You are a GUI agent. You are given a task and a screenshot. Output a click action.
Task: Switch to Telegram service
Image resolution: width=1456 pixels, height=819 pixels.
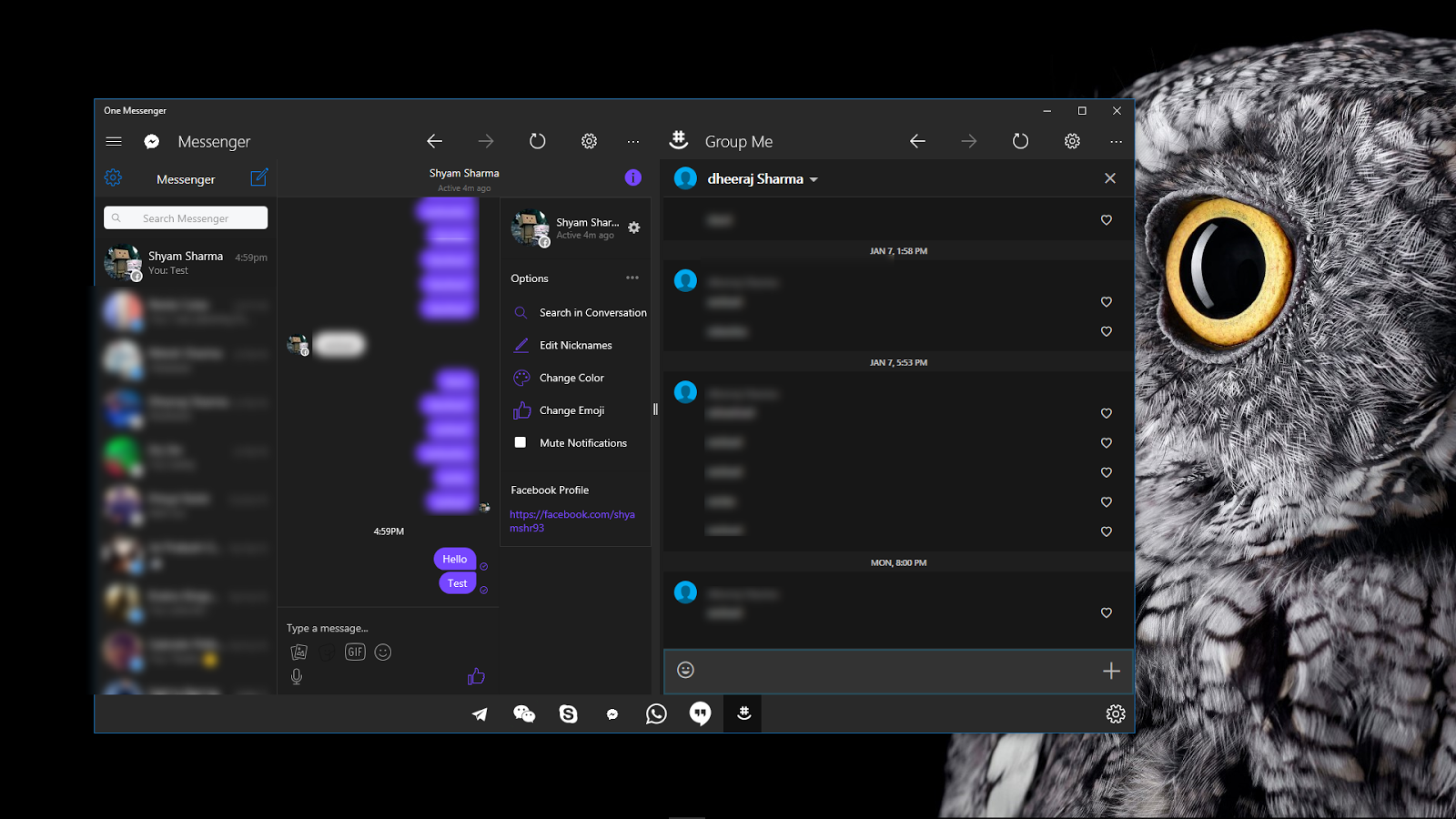pyautogui.click(x=480, y=714)
